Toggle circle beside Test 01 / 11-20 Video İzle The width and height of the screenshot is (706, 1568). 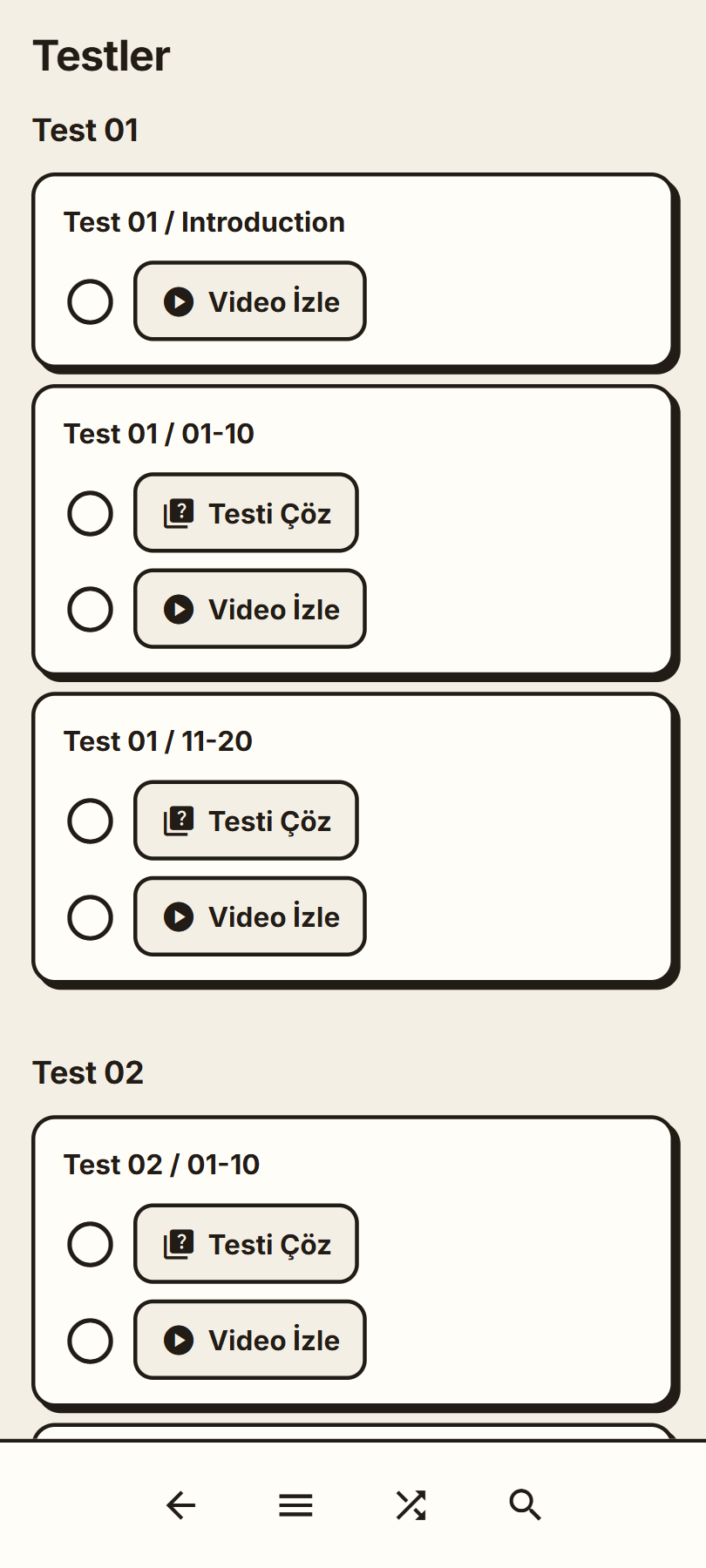tap(91, 916)
